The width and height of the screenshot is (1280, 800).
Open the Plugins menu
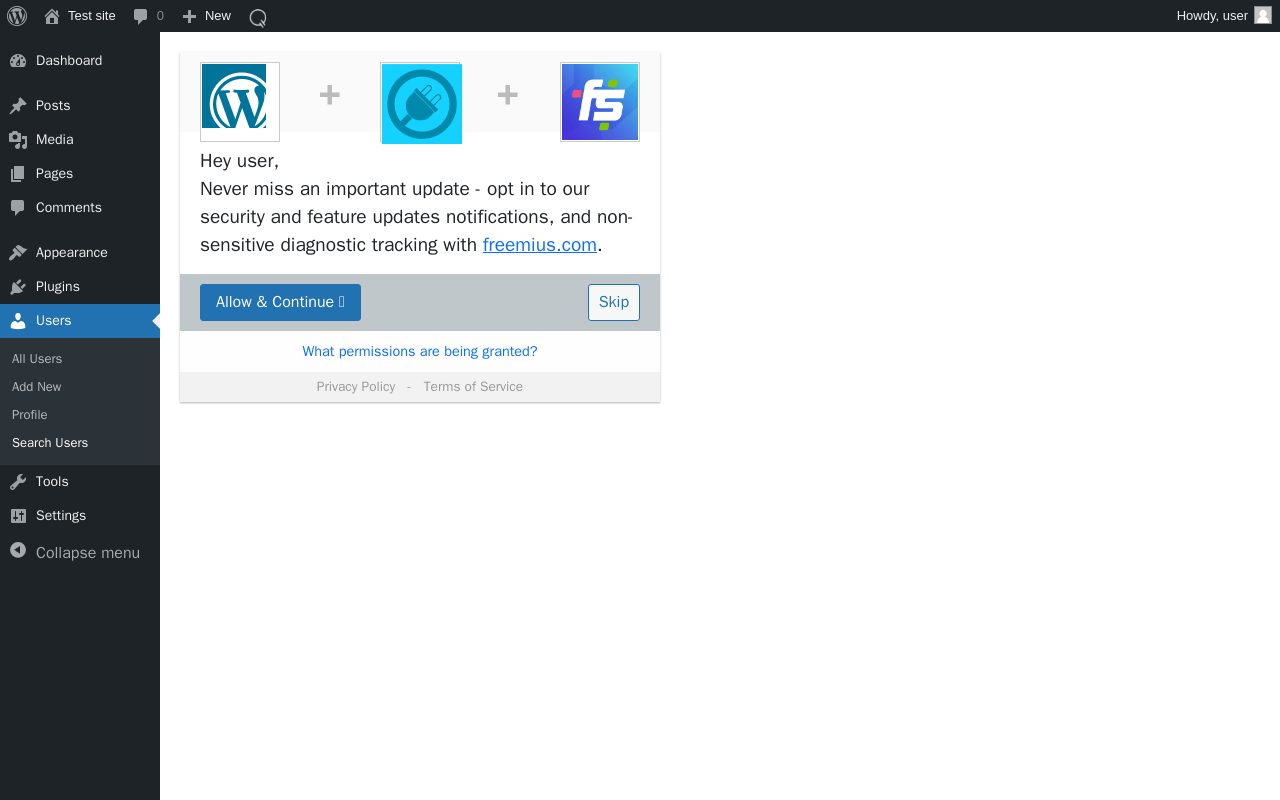pos(80,286)
